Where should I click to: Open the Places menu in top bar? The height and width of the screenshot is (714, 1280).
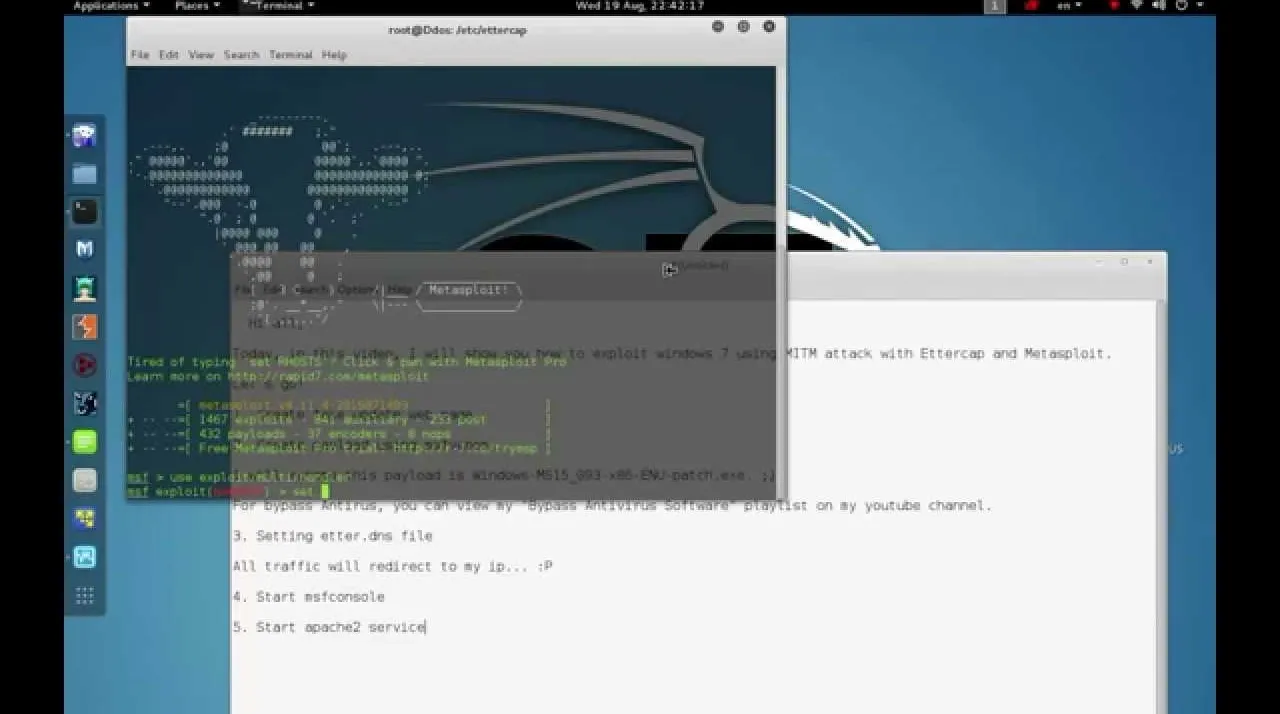click(x=196, y=6)
